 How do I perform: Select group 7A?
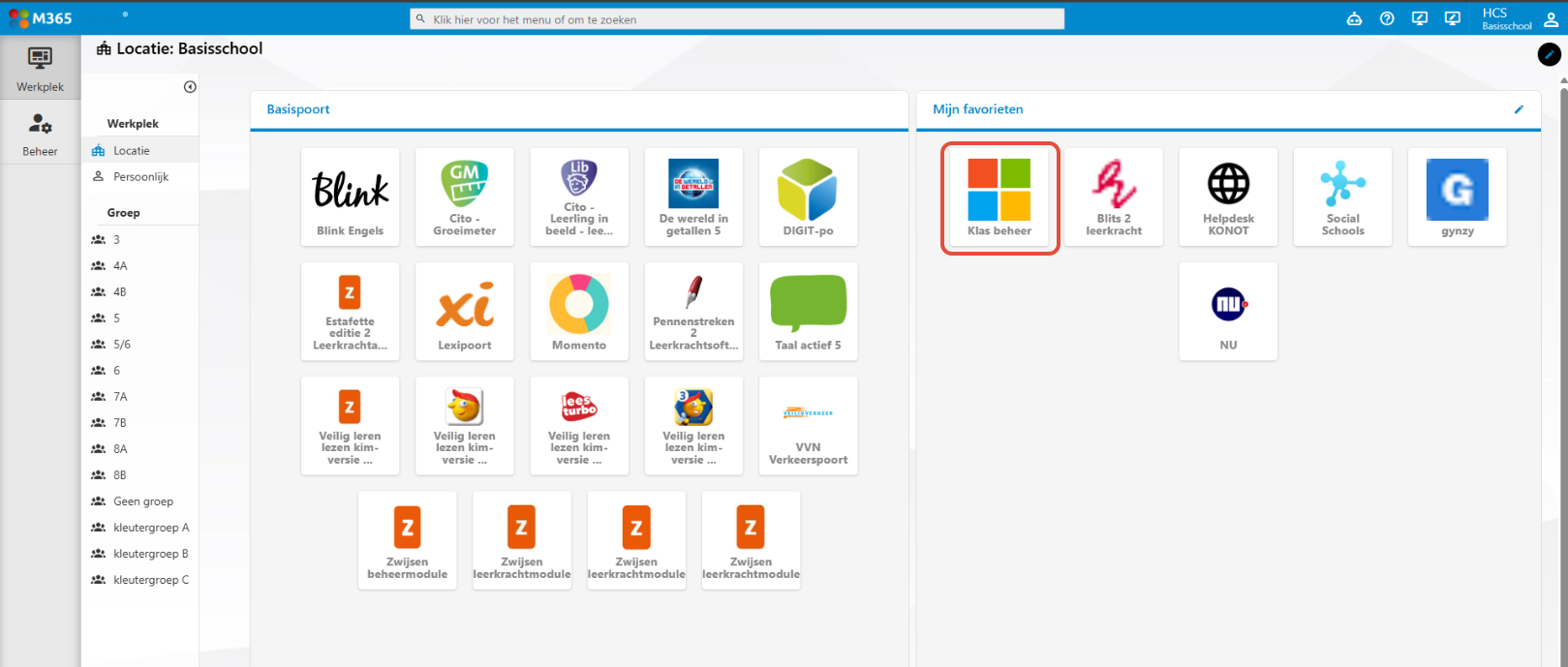(x=139, y=396)
